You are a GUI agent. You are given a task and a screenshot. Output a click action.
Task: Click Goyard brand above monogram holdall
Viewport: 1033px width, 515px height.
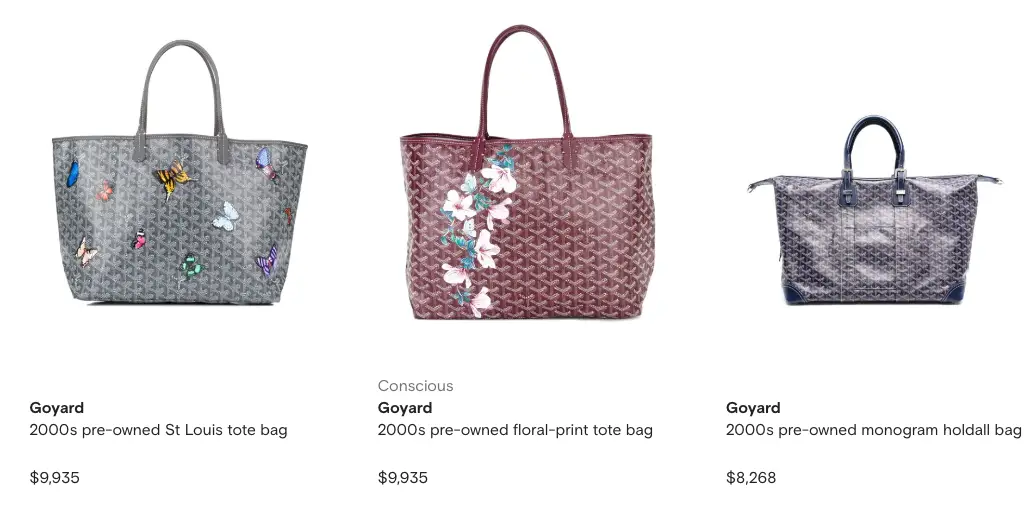753,408
